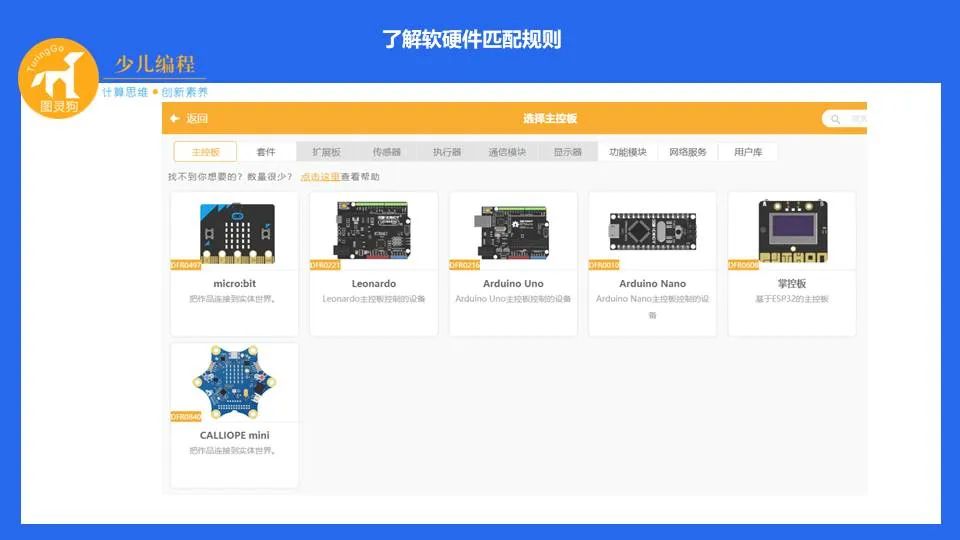Open the 套件 tab
The height and width of the screenshot is (540, 960).
point(266,152)
